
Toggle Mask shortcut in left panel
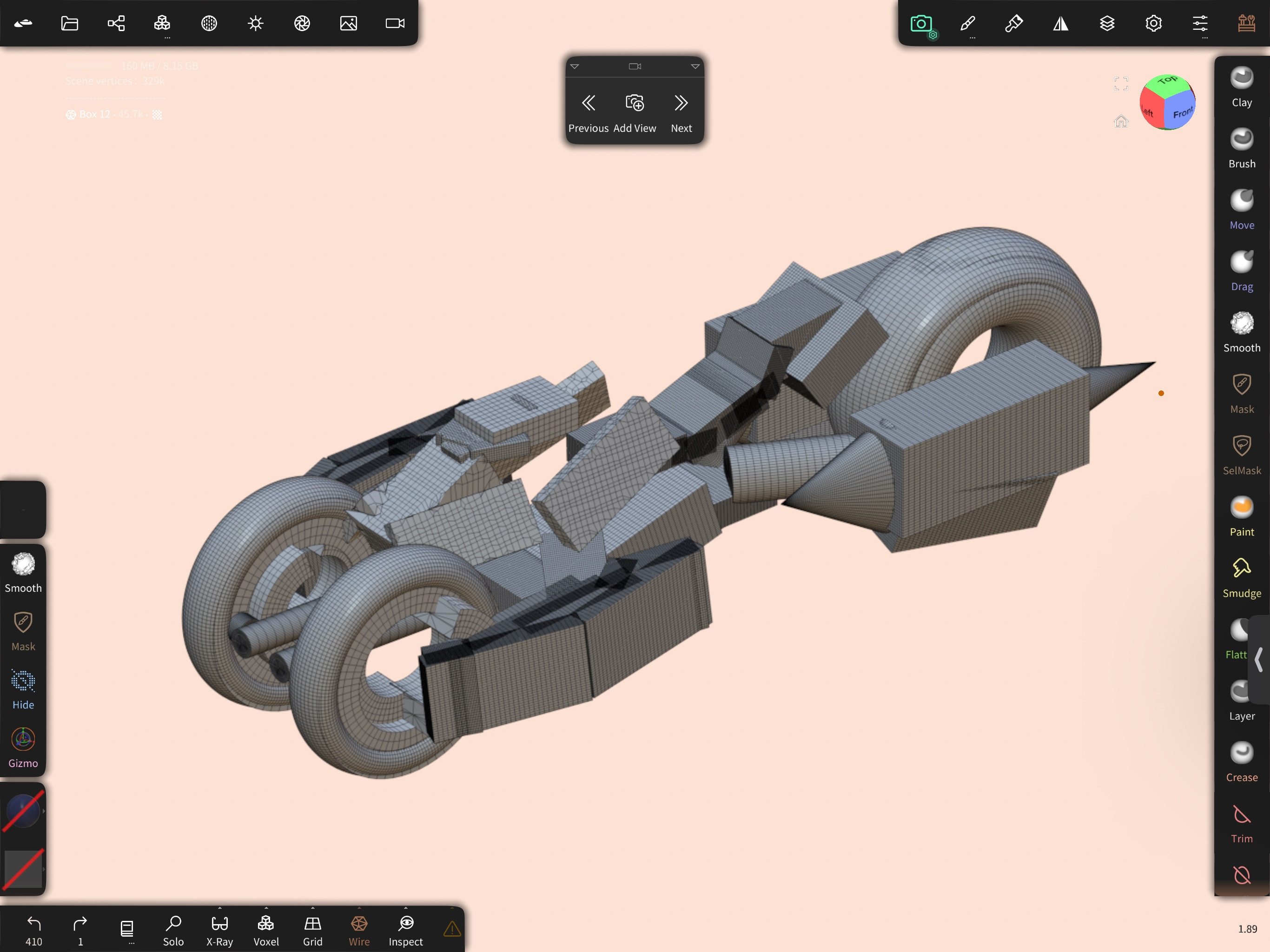(x=23, y=632)
